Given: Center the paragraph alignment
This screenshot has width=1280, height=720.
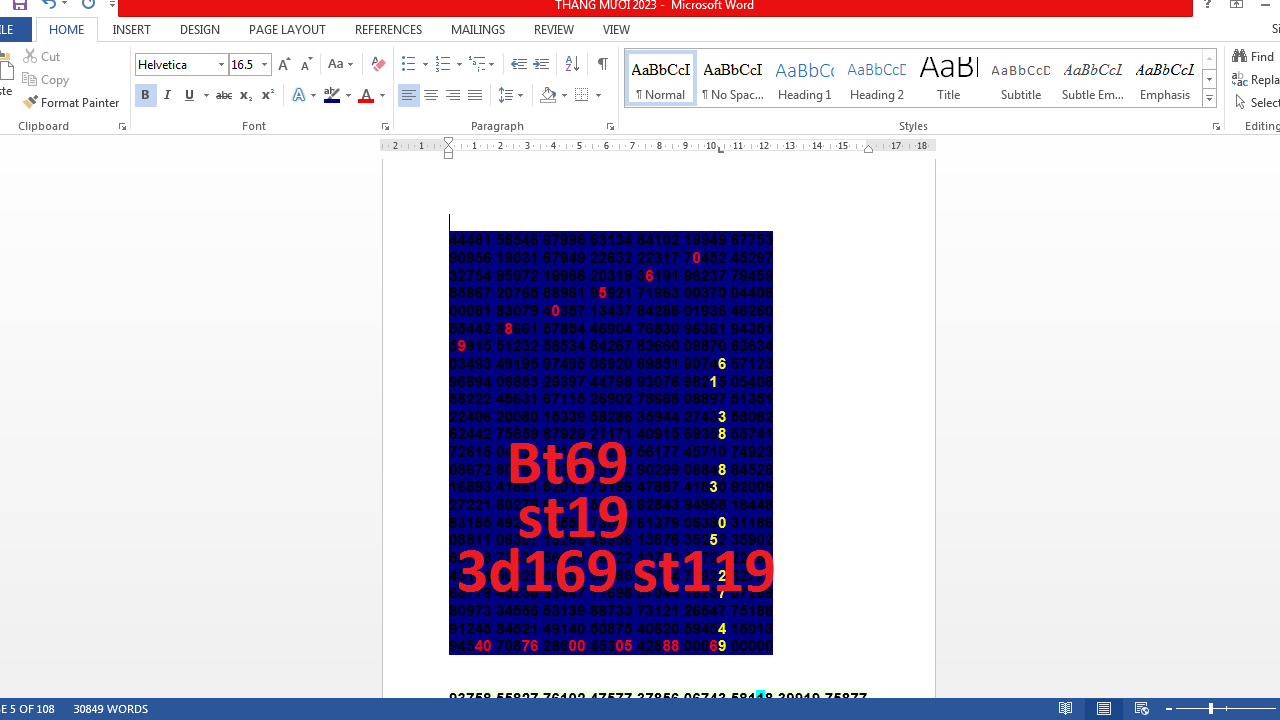Looking at the screenshot, I should [431, 95].
